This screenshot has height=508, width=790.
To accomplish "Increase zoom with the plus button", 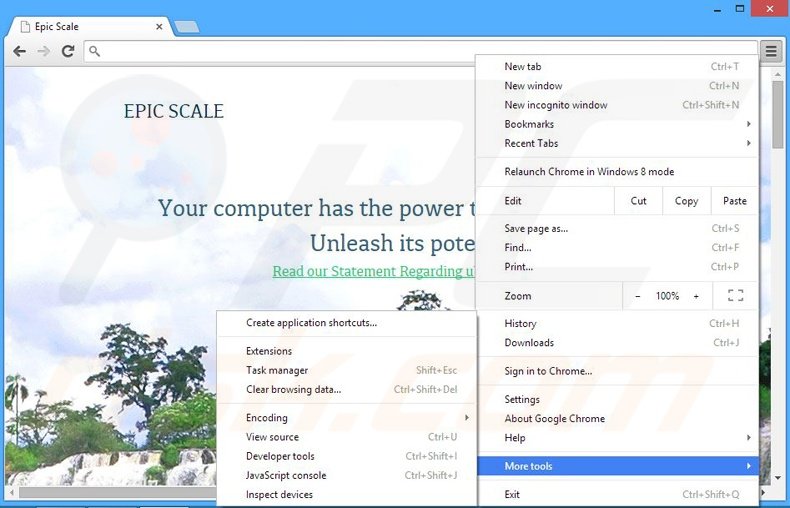I will tap(696, 296).
